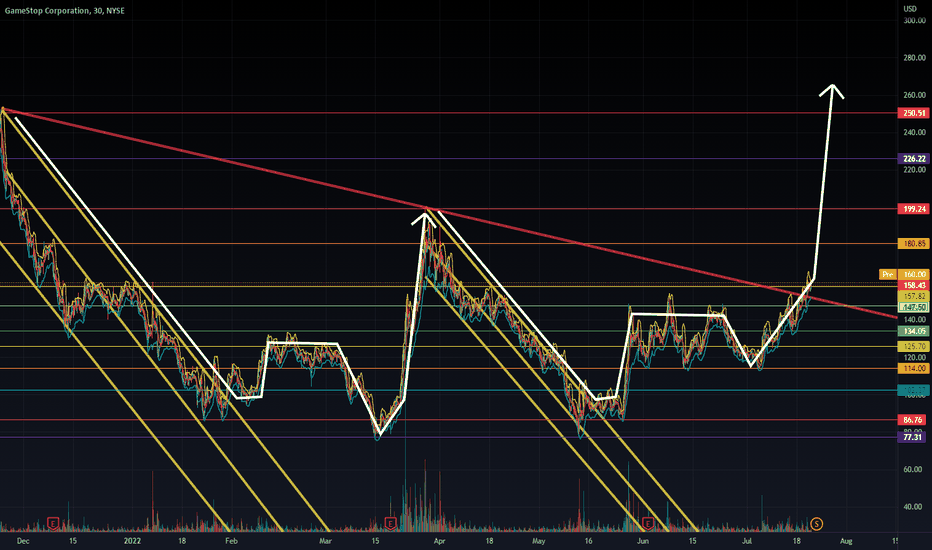932x550 pixels.
Task: Select the red 158.43 price label
Action: pos(914,285)
